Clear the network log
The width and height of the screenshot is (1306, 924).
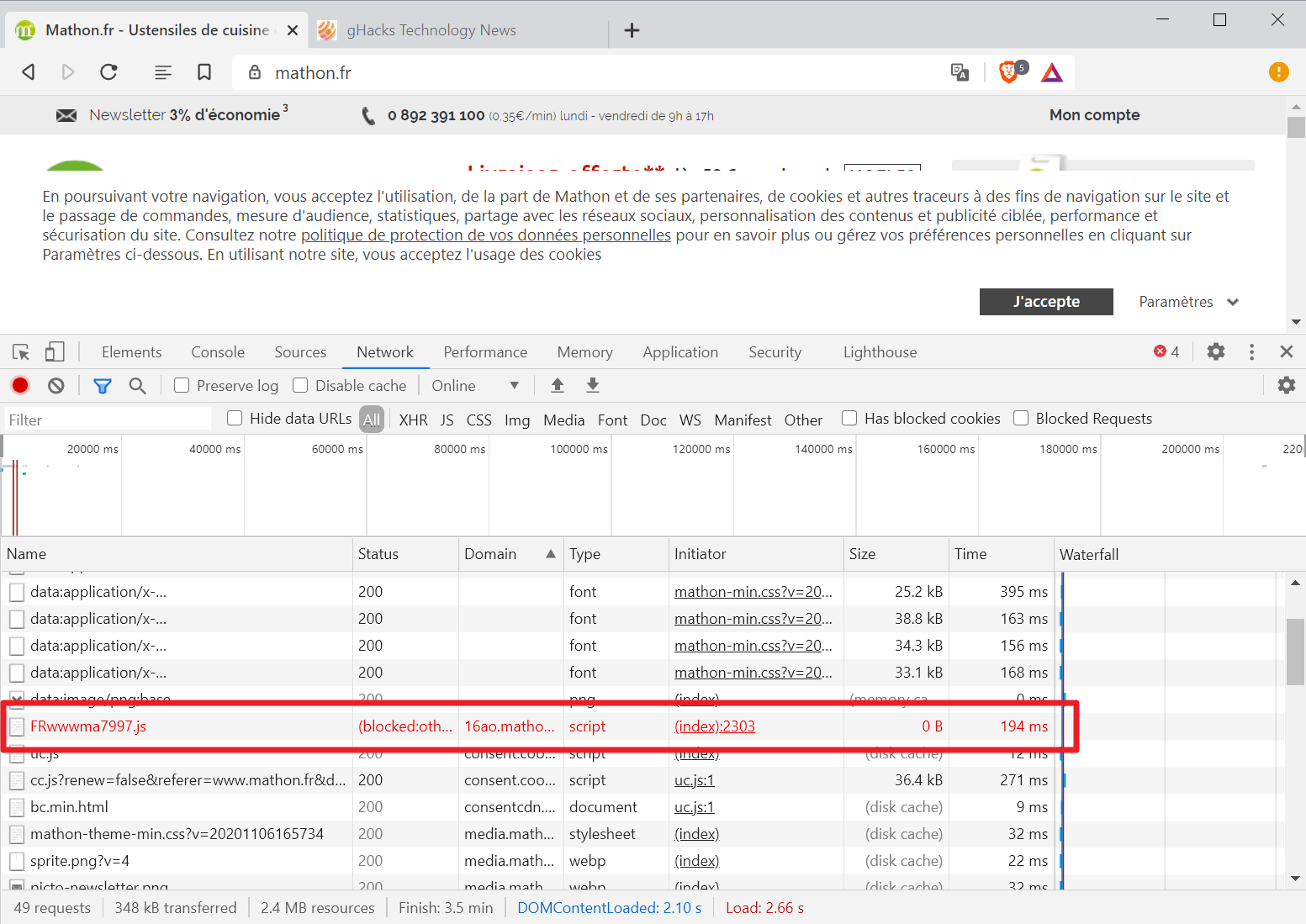coord(56,386)
